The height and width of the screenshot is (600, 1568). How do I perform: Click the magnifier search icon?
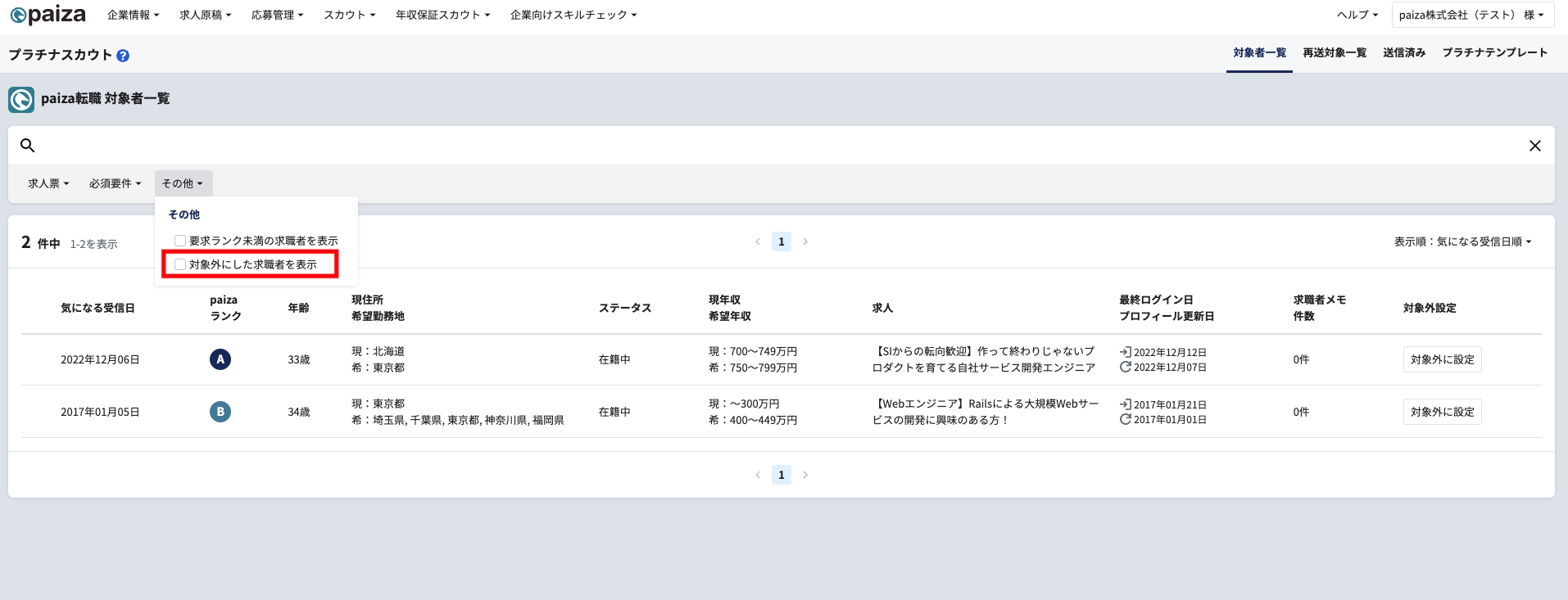27,145
